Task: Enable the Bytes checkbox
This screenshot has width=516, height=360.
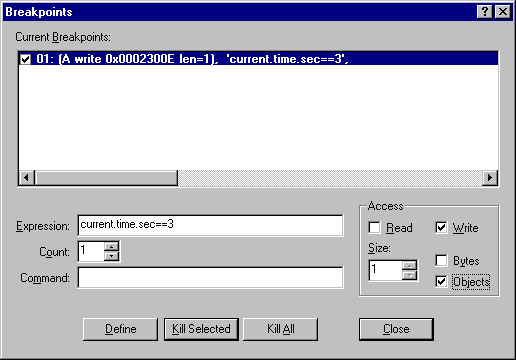Action: 441,260
